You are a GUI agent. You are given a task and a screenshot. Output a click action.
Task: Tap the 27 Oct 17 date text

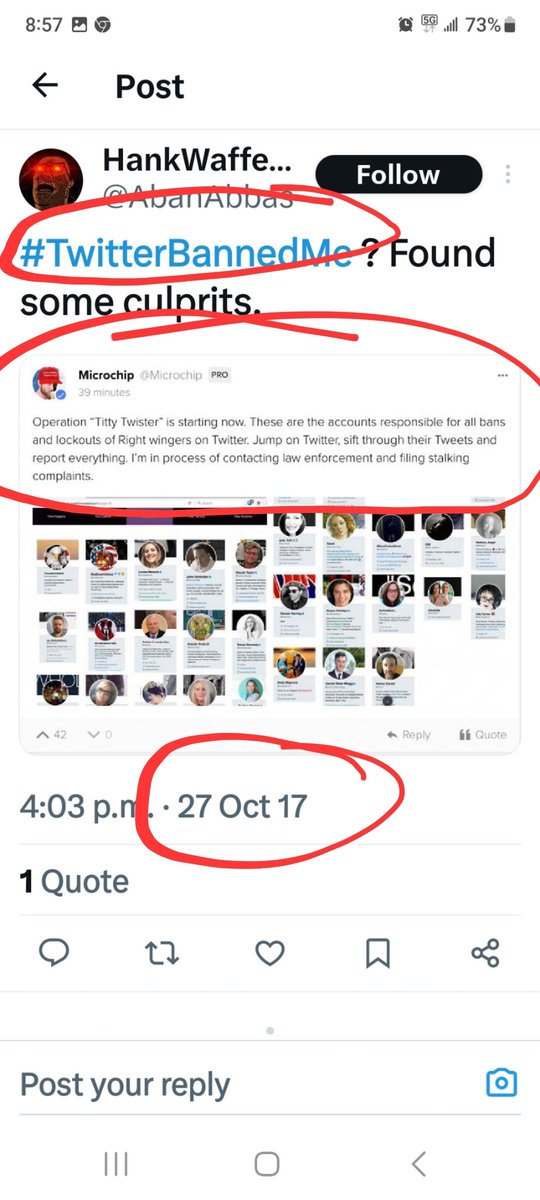tap(242, 806)
